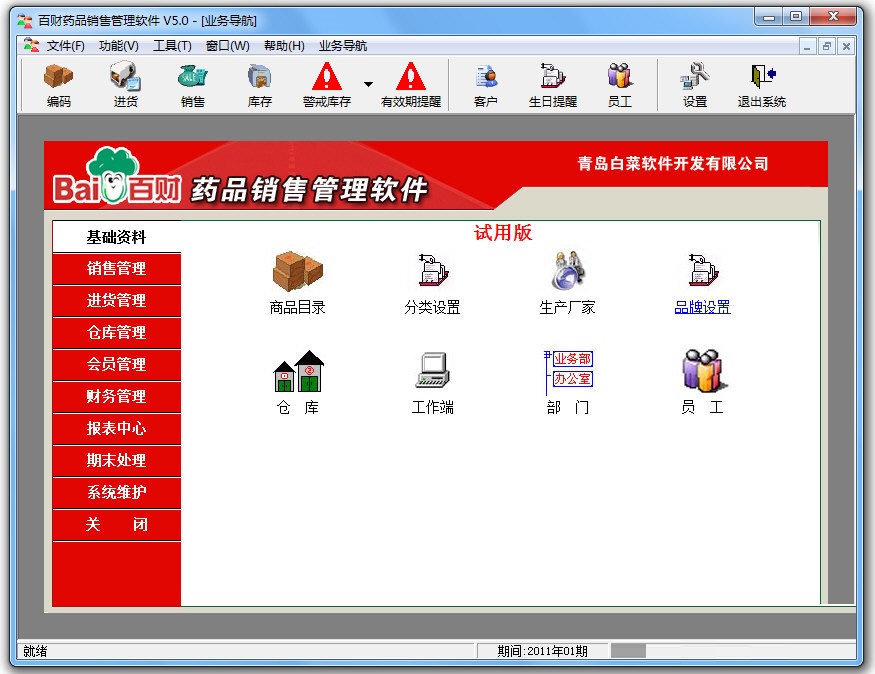Click the 期间:2011年01期 status text
The height and width of the screenshot is (674, 875).
(542, 651)
